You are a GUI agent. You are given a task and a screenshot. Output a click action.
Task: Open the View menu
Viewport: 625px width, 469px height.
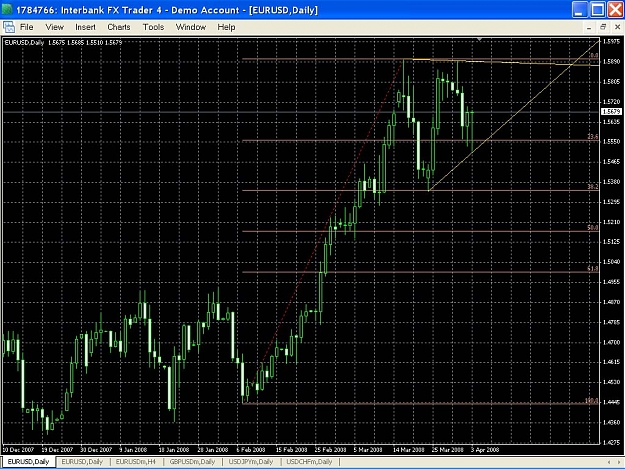55,27
